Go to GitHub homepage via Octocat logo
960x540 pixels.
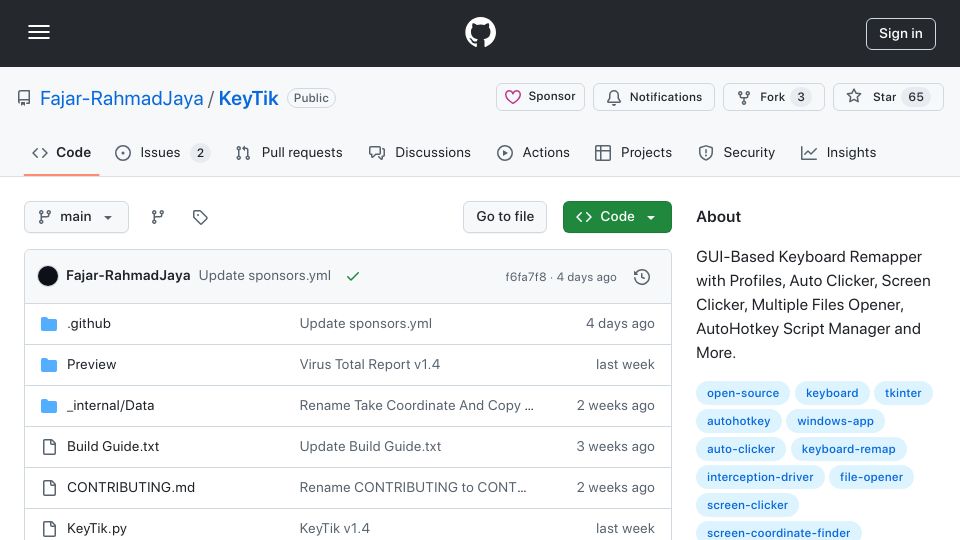[480, 32]
